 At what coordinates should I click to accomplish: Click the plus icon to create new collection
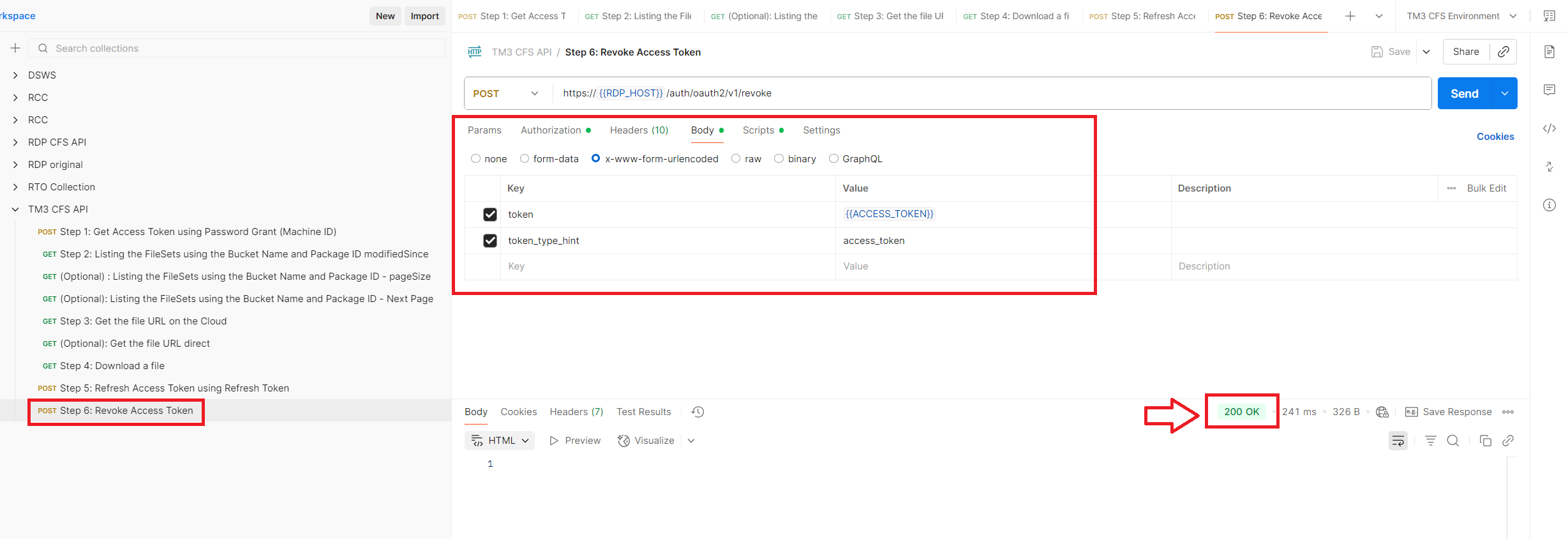tap(15, 48)
